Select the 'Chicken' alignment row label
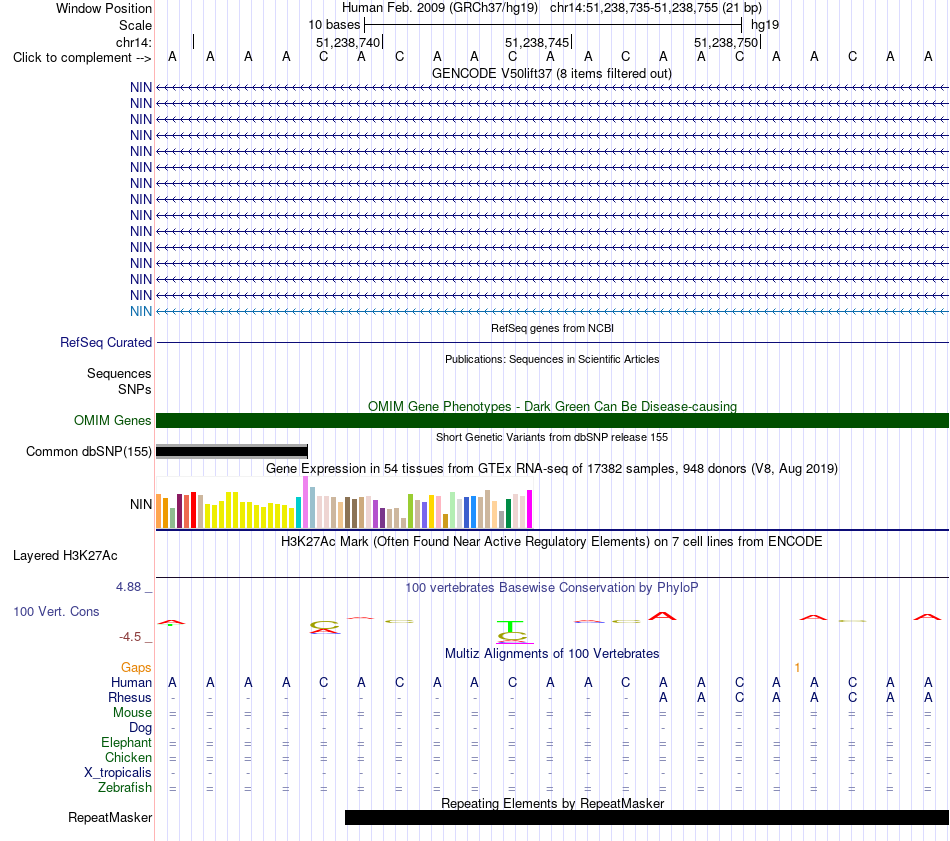 click(x=128, y=757)
